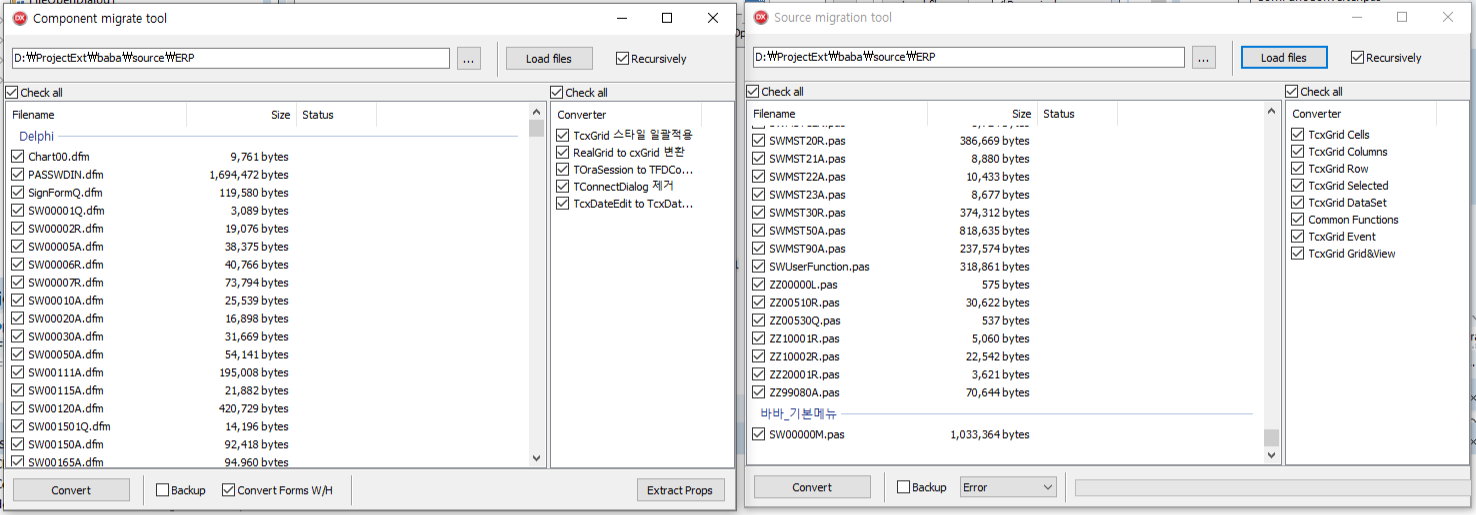Click file list scrollbar thumb in Source migration tool
Image resolution: width=1476 pixels, height=515 pixels.
tap(1271, 438)
